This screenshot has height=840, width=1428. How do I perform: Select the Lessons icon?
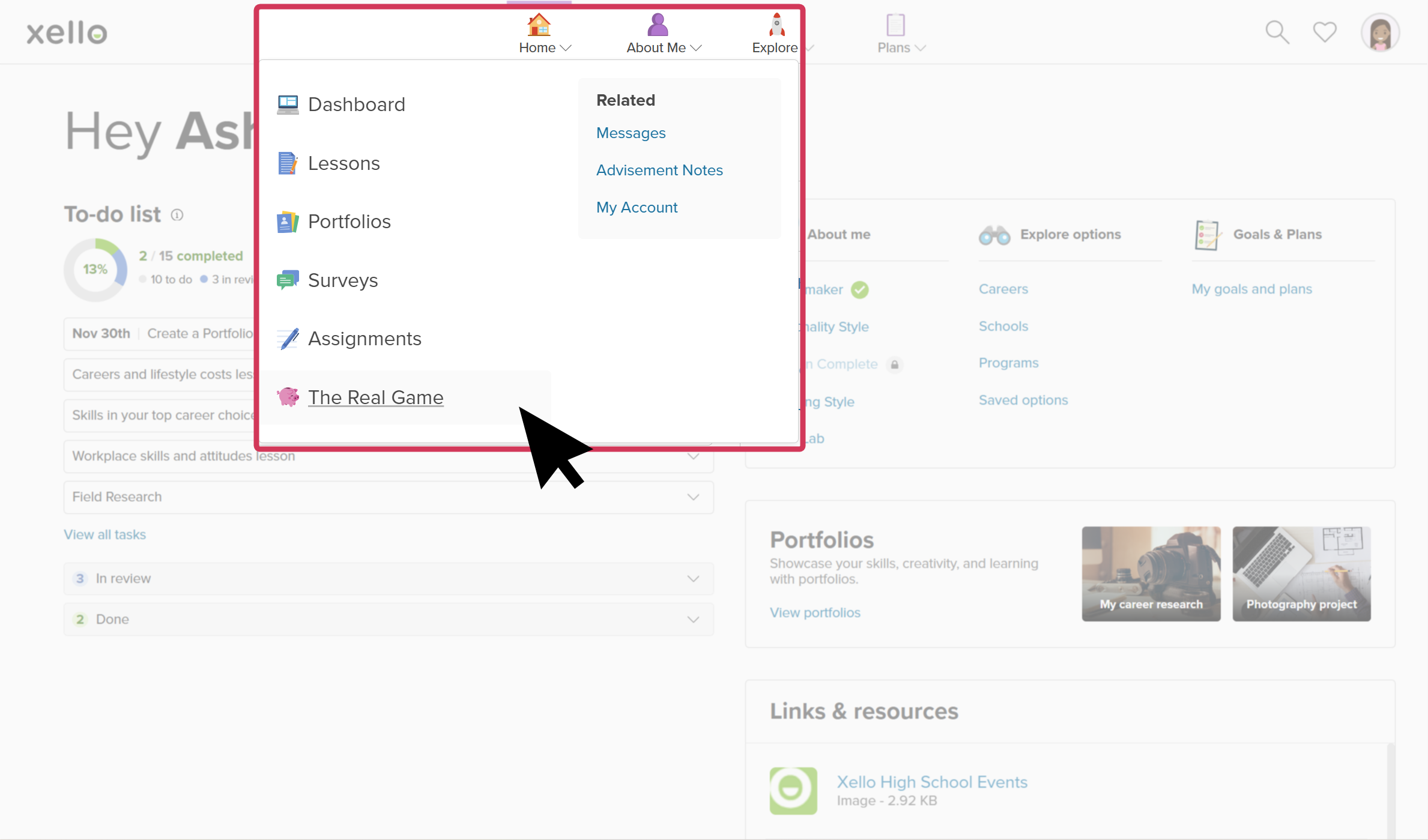pos(288,163)
